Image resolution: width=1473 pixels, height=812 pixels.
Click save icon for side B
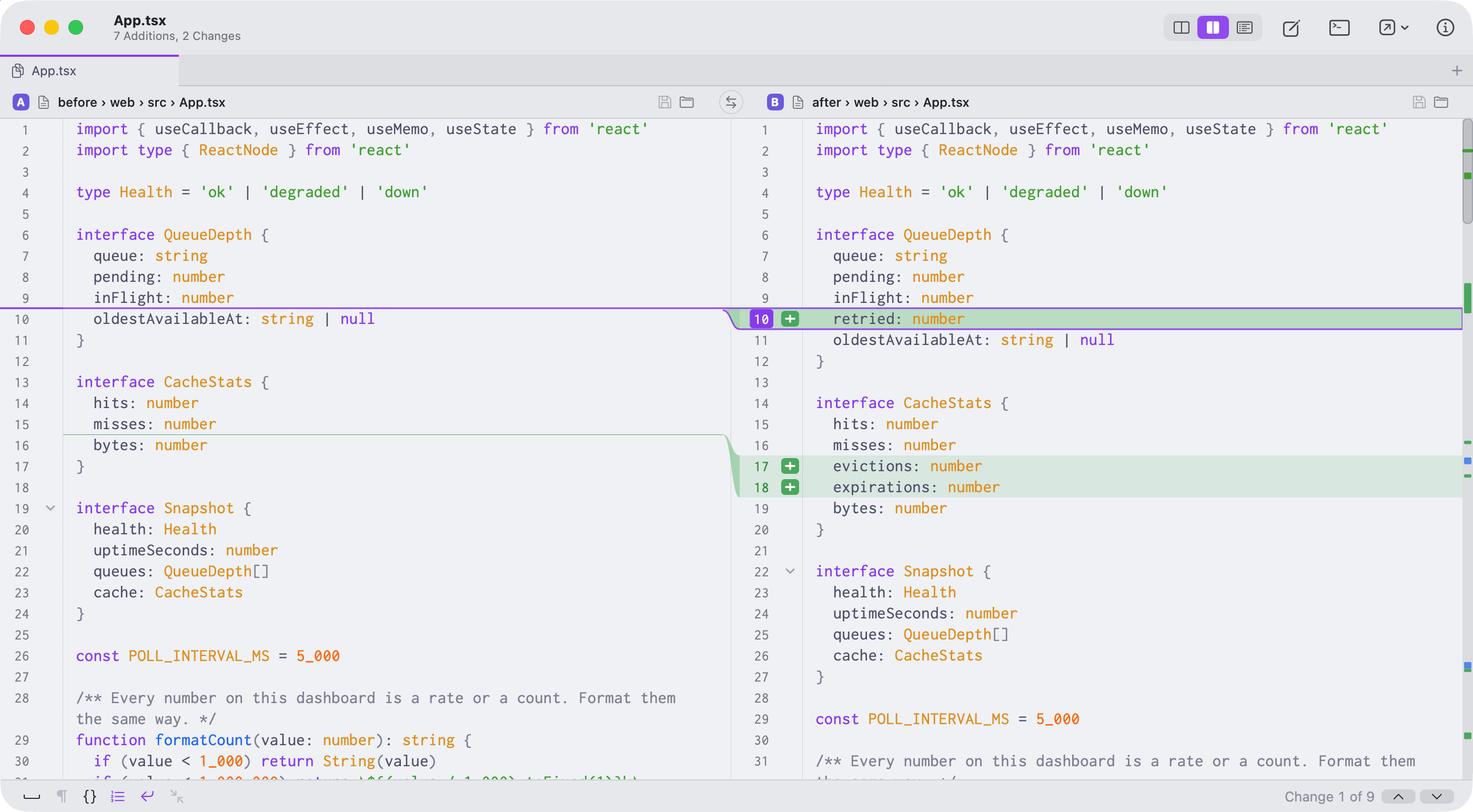click(x=1419, y=103)
